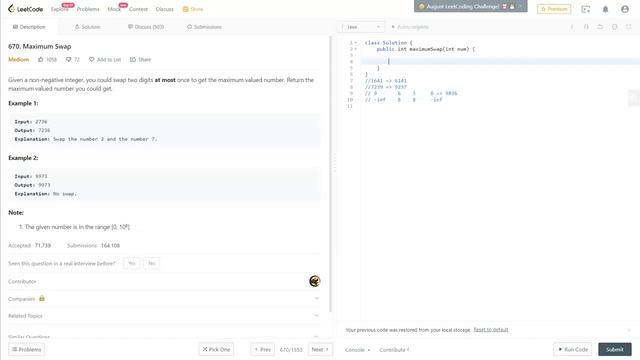Click the Medium difficulty label
Screen dimensions: 640x360
[19, 60]
